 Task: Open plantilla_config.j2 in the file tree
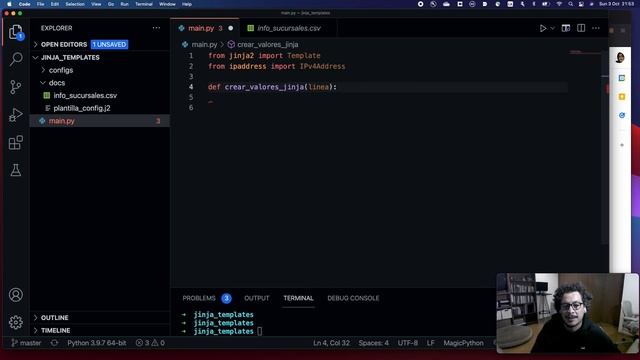(x=100, y=108)
